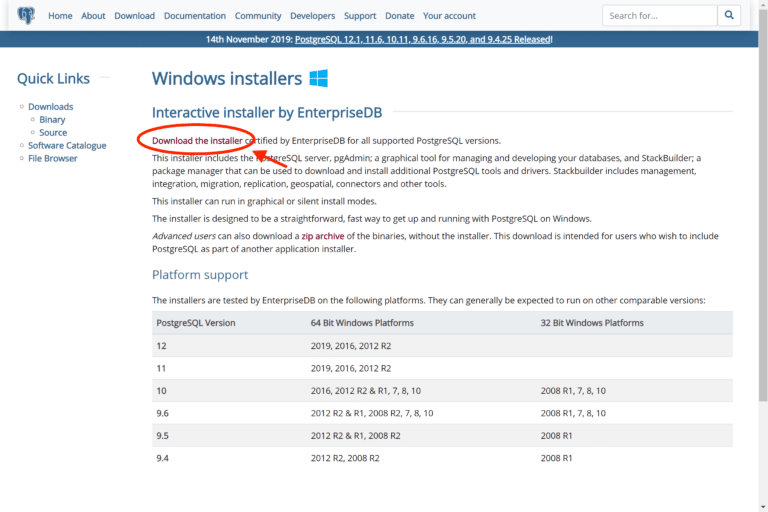Open the Support page
The image size is (768, 512).
(x=360, y=16)
